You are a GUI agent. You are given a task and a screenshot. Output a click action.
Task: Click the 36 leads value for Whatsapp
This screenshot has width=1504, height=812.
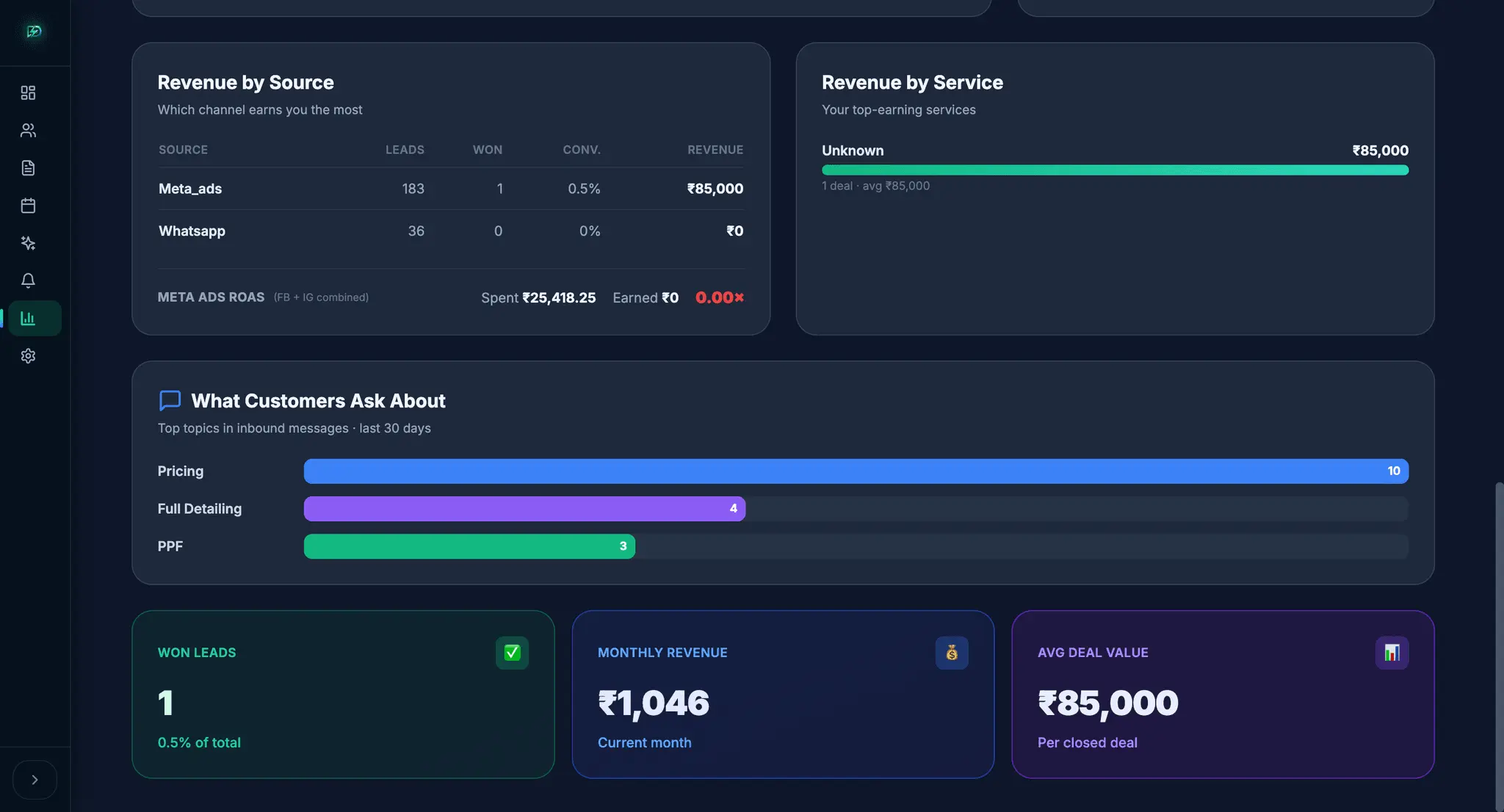pyautogui.click(x=416, y=231)
